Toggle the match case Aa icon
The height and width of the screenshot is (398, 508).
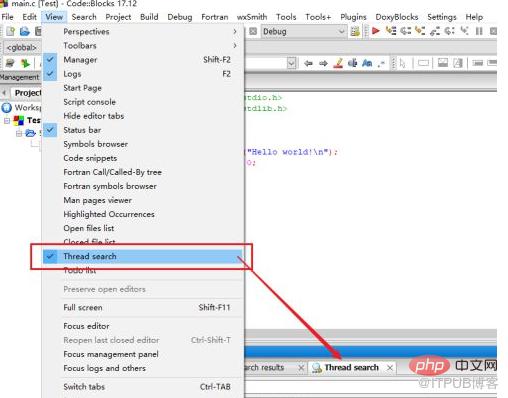pyautogui.click(x=367, y=63)
